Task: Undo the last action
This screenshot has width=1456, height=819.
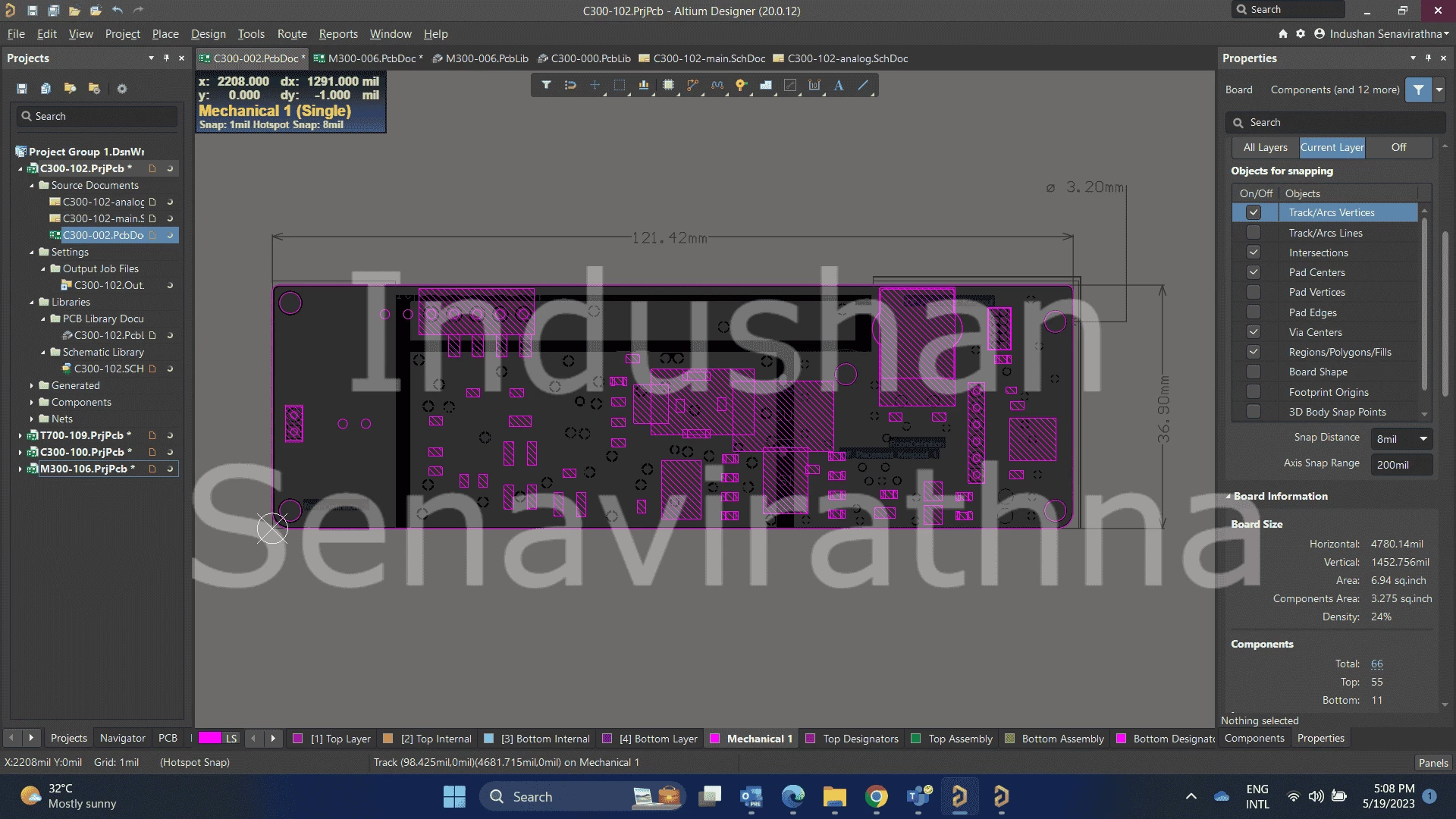Action: (117, 11)
